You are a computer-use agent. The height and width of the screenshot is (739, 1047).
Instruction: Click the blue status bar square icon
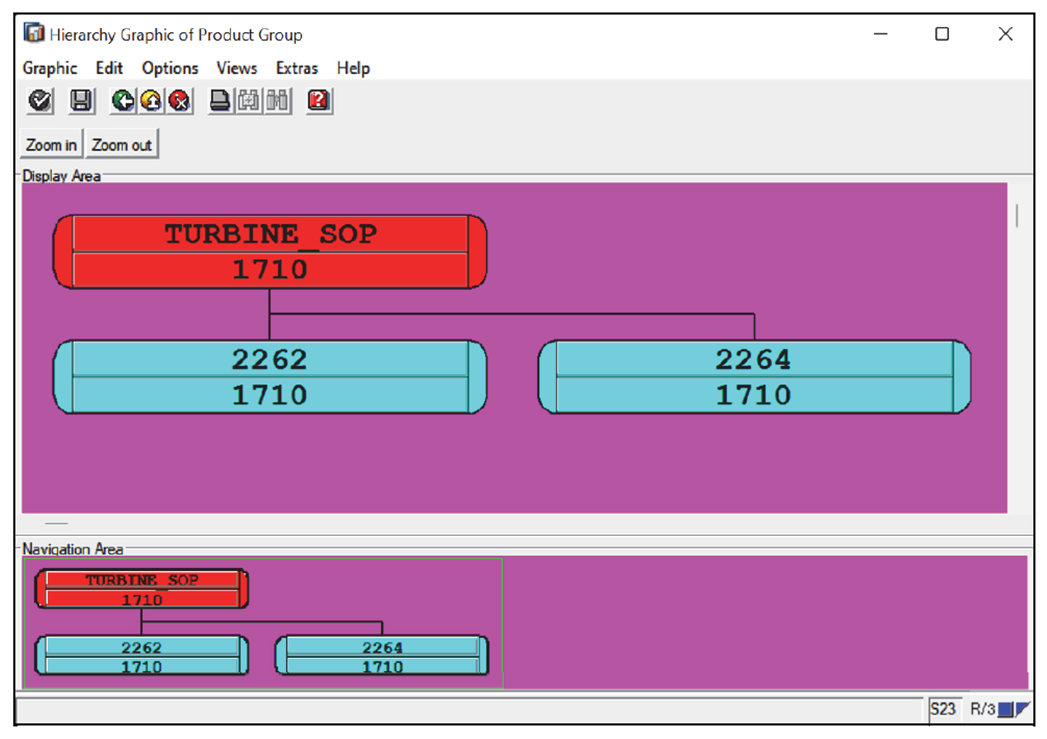coord(1005,709)
